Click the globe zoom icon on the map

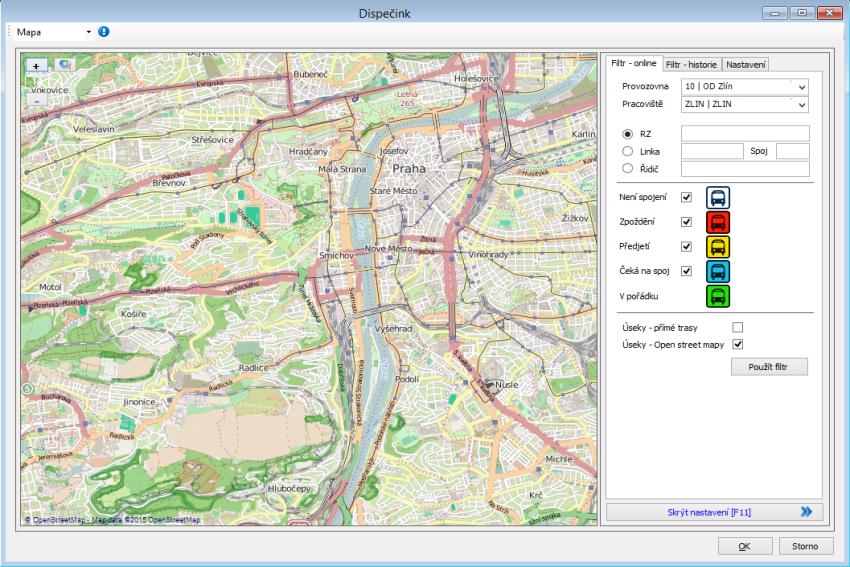tap(65, 65)
